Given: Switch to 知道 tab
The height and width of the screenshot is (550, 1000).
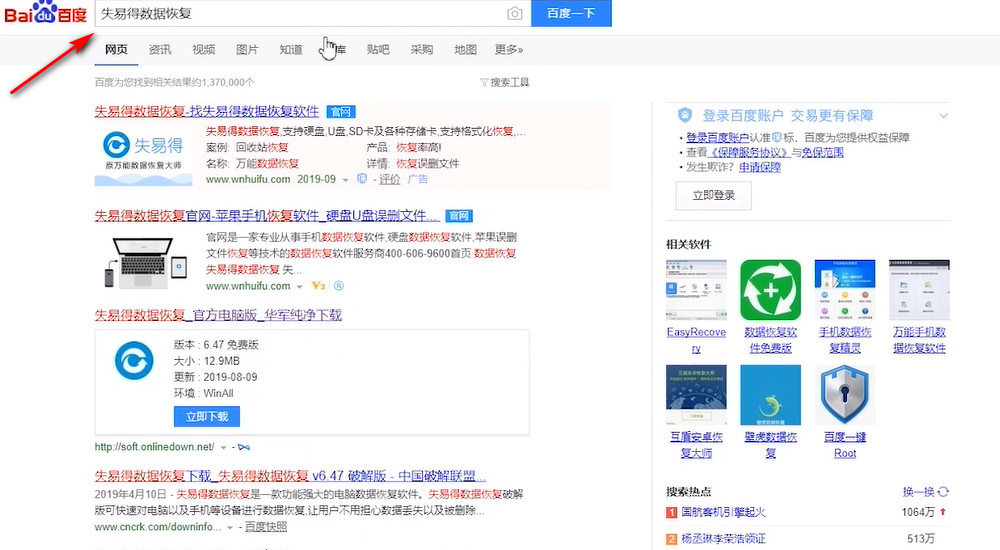Looking at the screenshot, I should [x=291, y=50].
